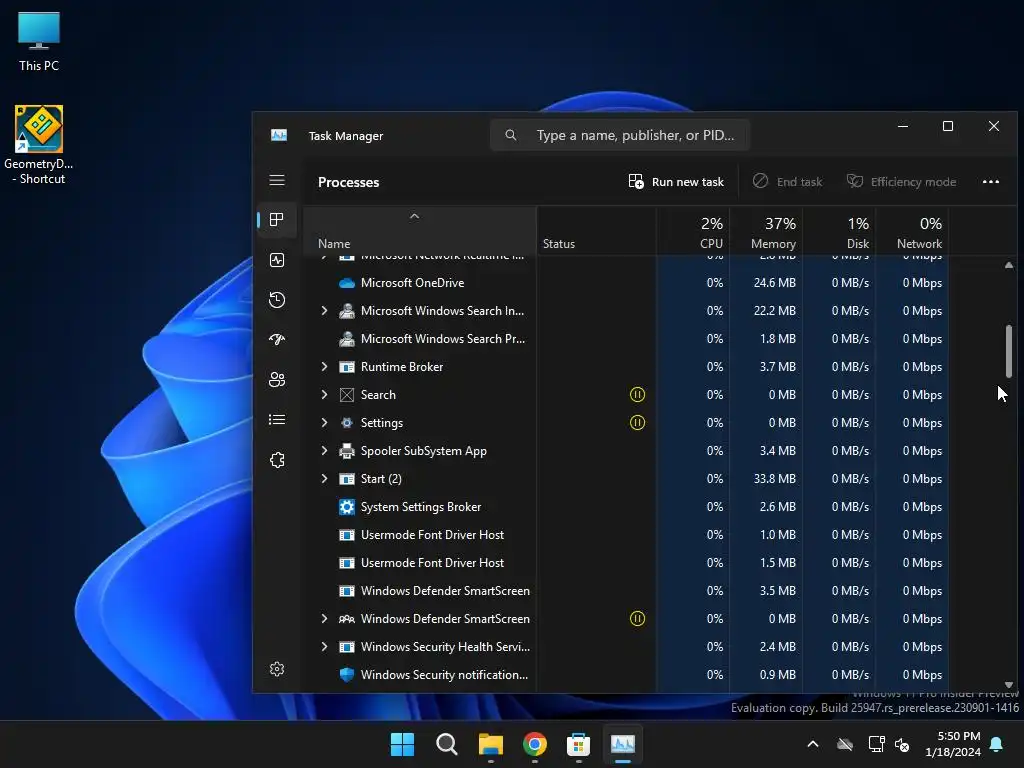Click suspended icon on Windows Defender SmartScreen row

pyautogui.click(x=637, y=618)
